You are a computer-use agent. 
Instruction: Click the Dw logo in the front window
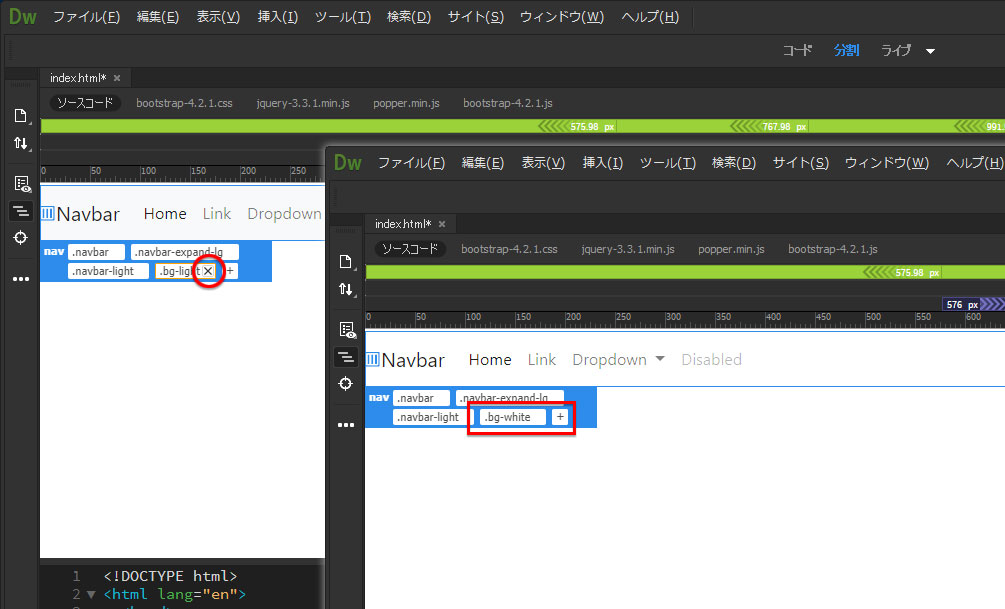(347, 163)
